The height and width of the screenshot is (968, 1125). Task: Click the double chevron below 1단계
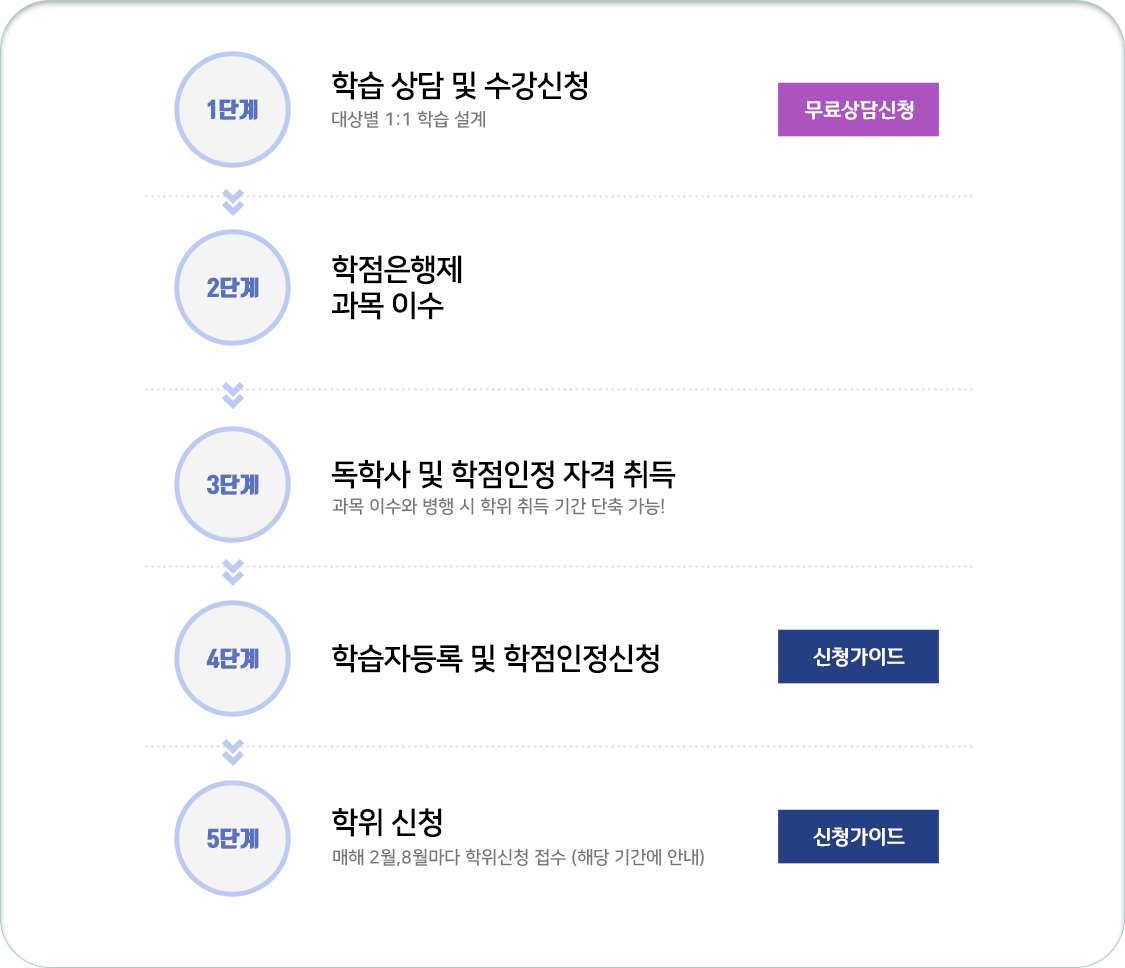232,202
